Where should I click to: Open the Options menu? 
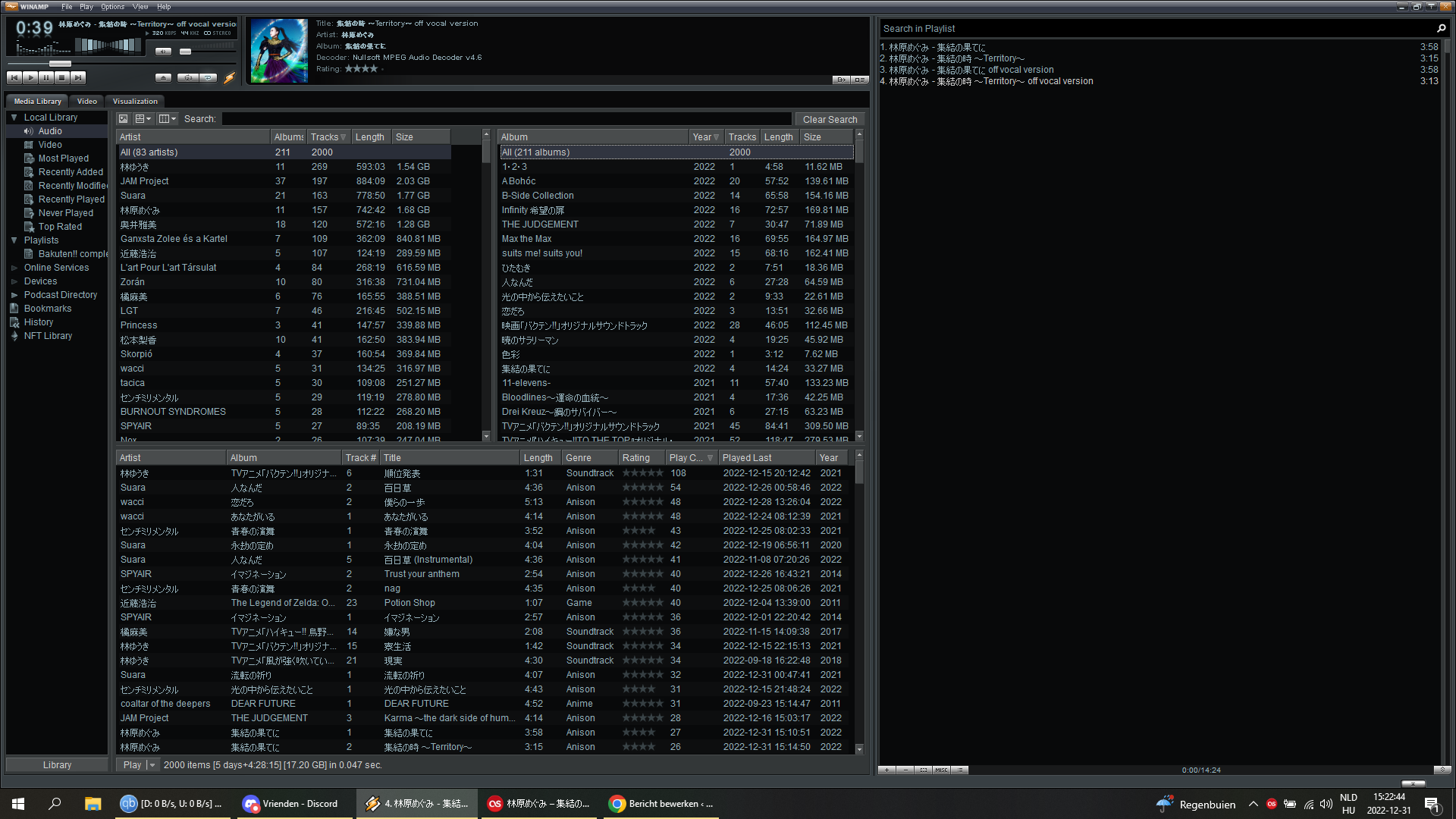click(x=112, y=6)
